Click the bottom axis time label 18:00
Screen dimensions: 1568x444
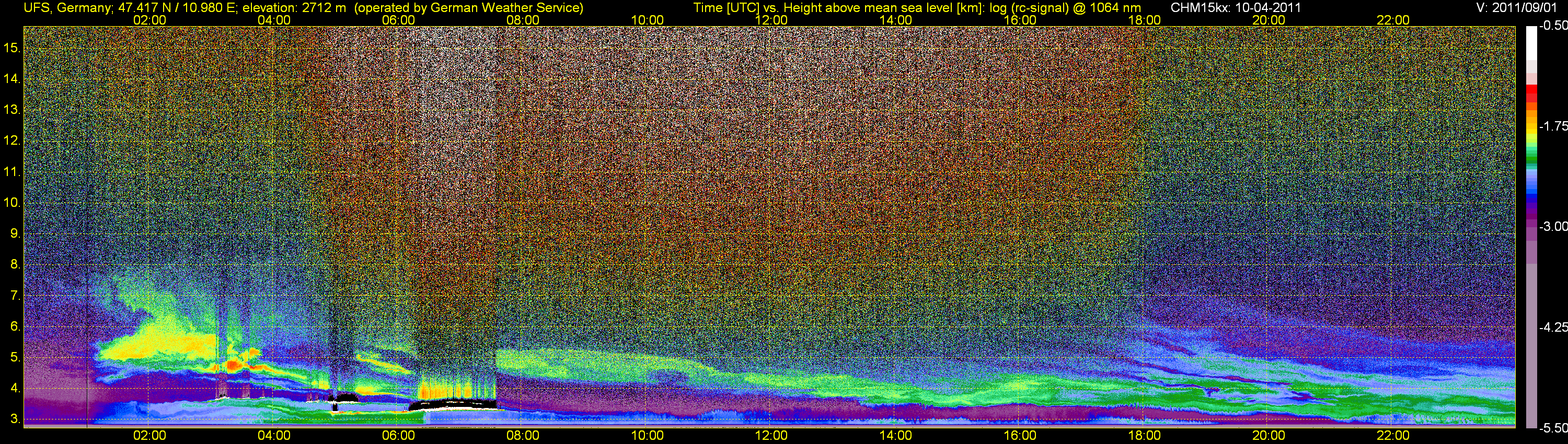(1144, 436)
